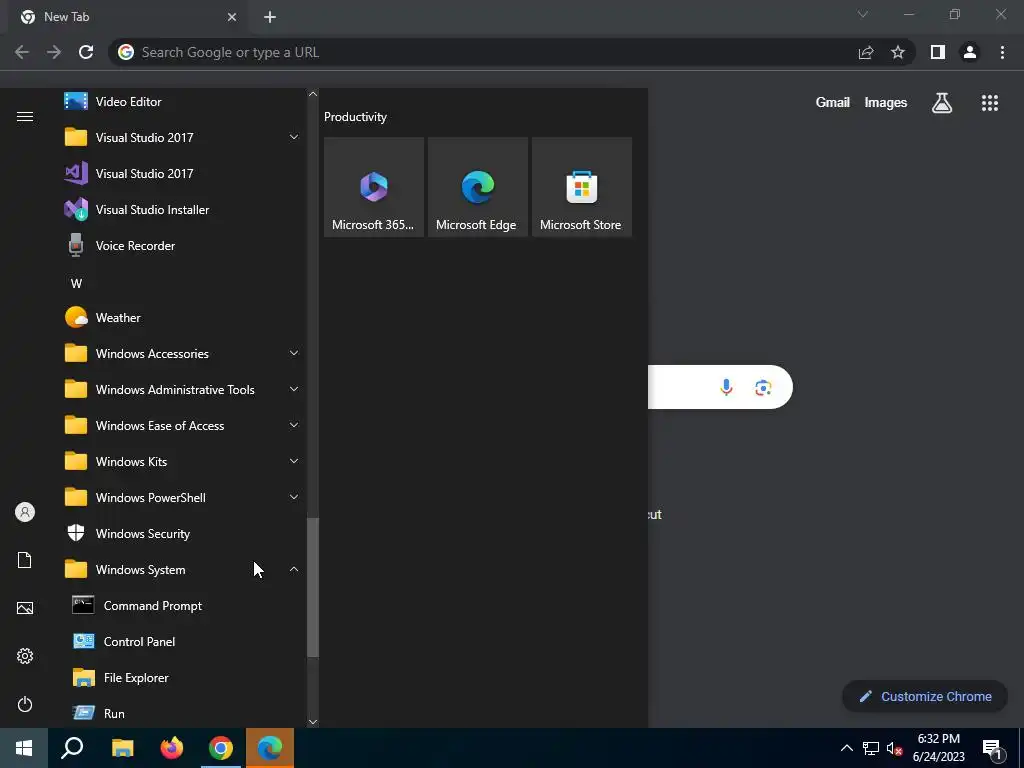Expand the Windows PowerShell folder
The image size is (1024, 768).
180,498
